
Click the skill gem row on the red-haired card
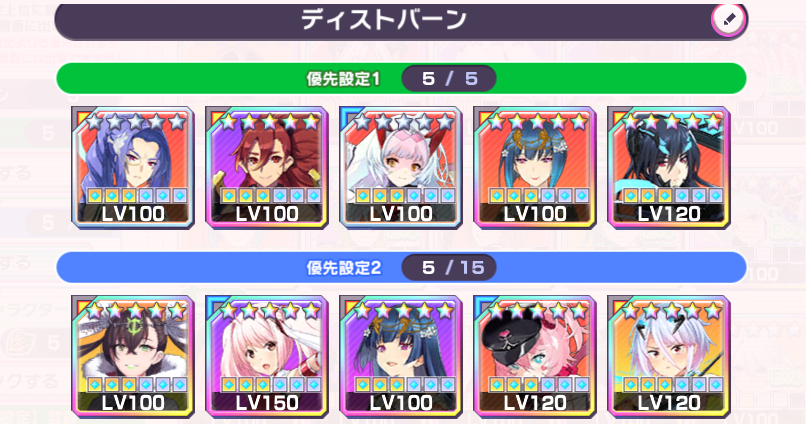[271, 195]
